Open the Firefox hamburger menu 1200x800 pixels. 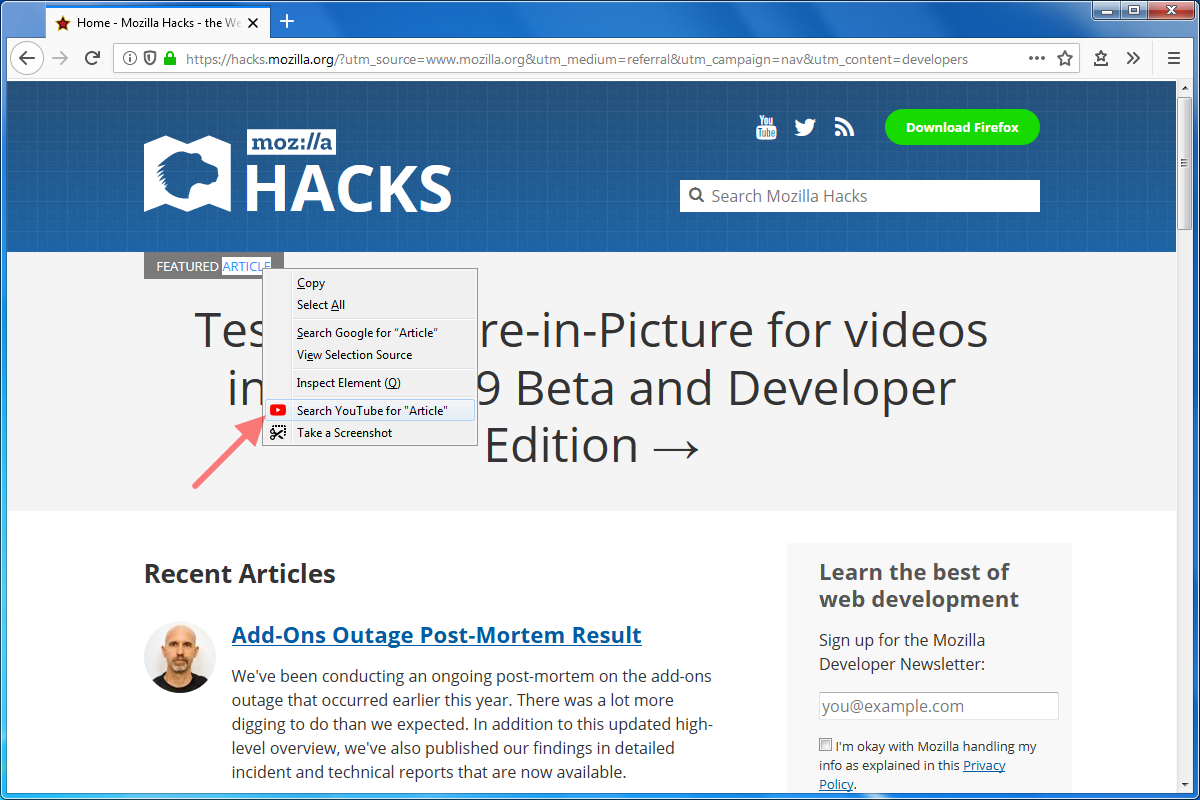click(1174, 59)
